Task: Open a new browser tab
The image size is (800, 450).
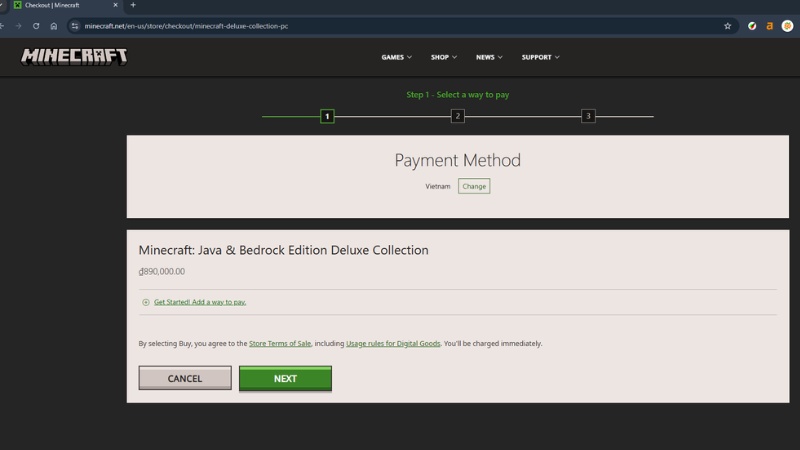Action: (x=133, y=5)
